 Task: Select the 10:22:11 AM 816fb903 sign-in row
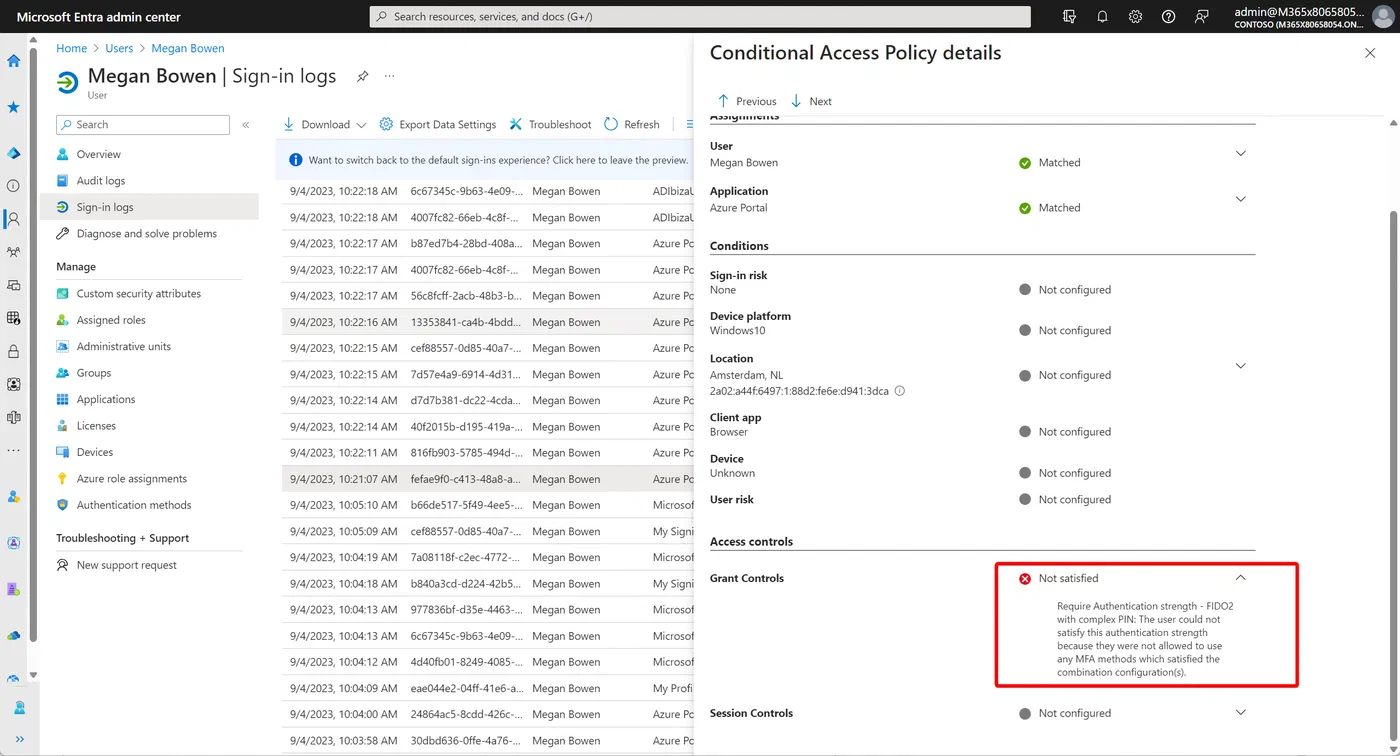click(487, 453)
